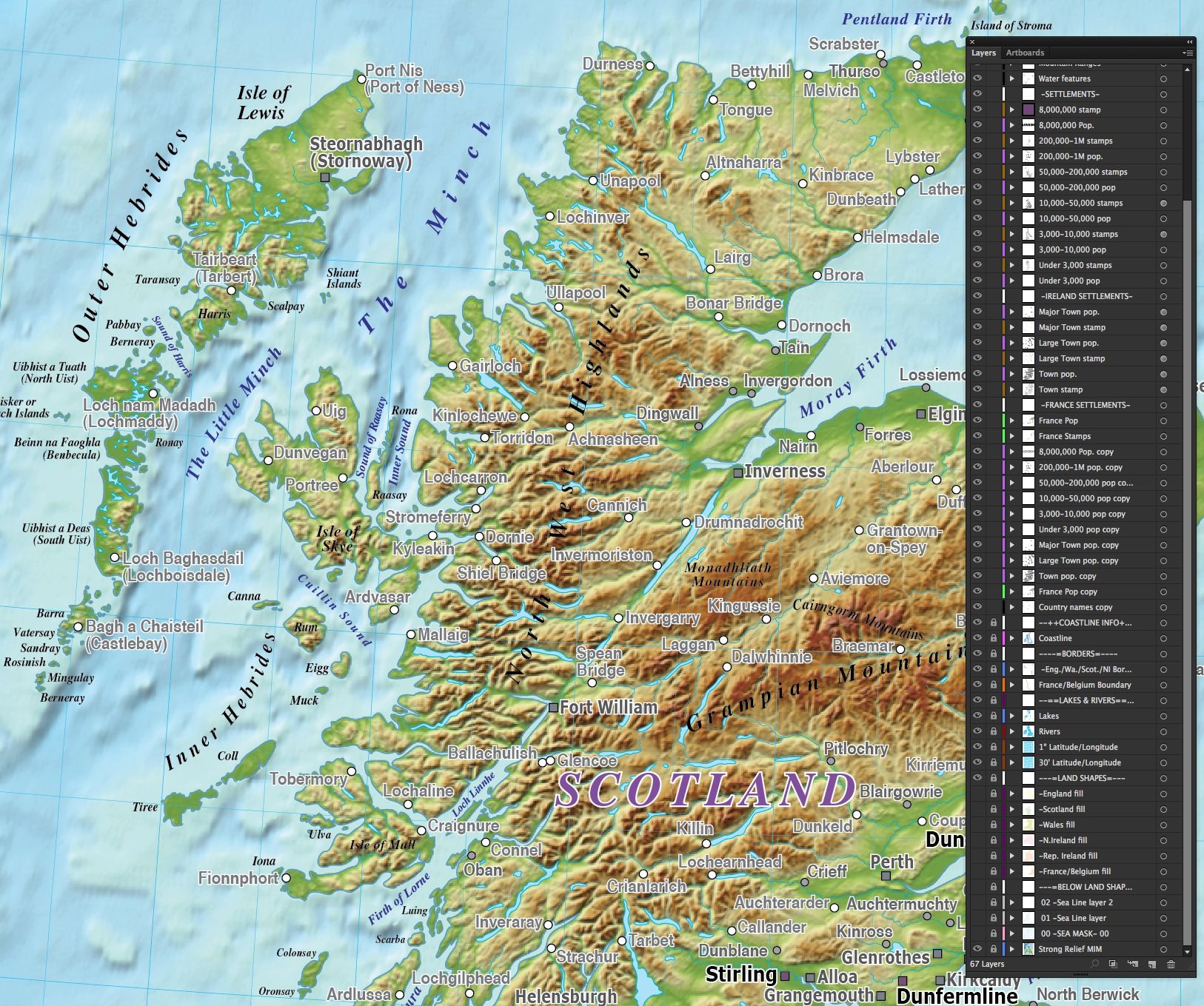Image resolution: width=1204 pixels, height=1006 pixels.
Task: Expand the 3,000-10,000 pop layer
Action: tap(1012, 249)
